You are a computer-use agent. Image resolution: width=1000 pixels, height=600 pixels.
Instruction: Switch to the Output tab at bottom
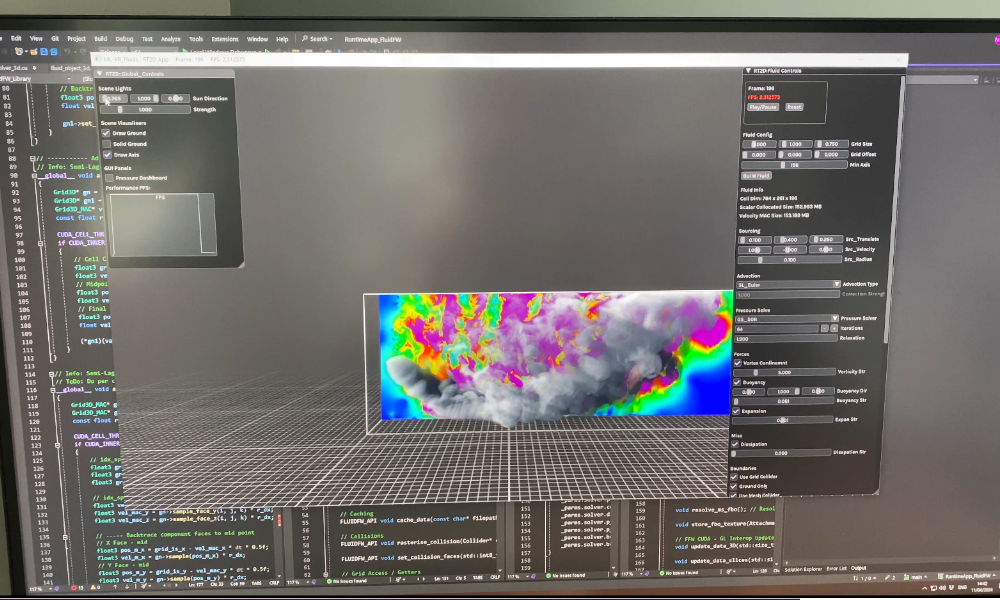(857, 568)
